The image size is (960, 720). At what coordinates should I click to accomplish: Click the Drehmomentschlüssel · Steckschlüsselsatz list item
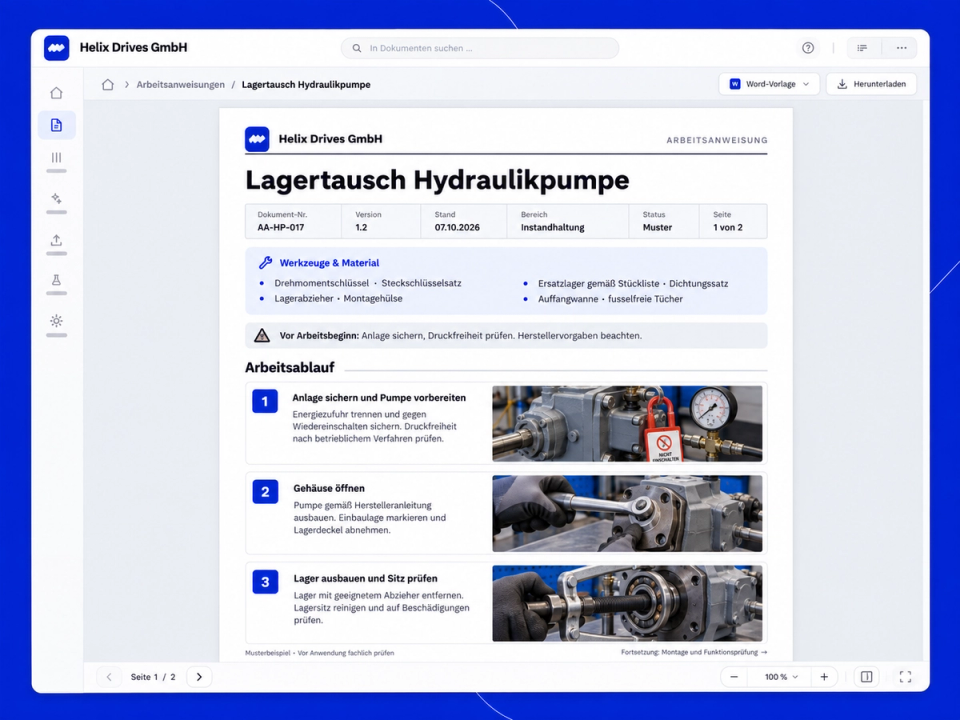[368, 283]
